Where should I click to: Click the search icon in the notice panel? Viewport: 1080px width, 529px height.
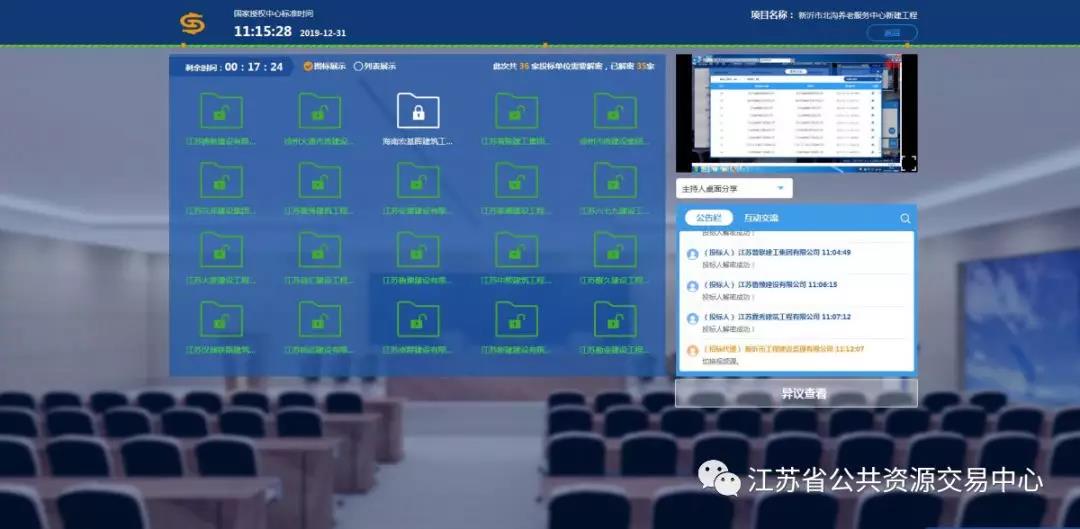coord(905,218)
